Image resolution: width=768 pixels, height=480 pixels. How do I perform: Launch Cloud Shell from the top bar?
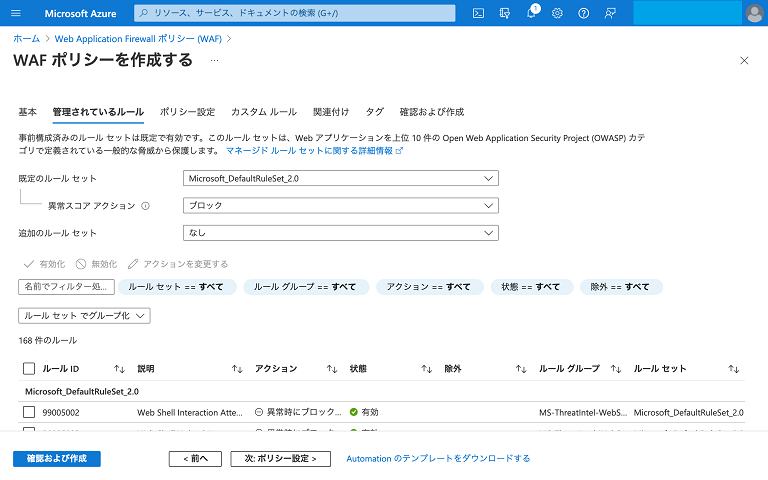tap(479, 13)
